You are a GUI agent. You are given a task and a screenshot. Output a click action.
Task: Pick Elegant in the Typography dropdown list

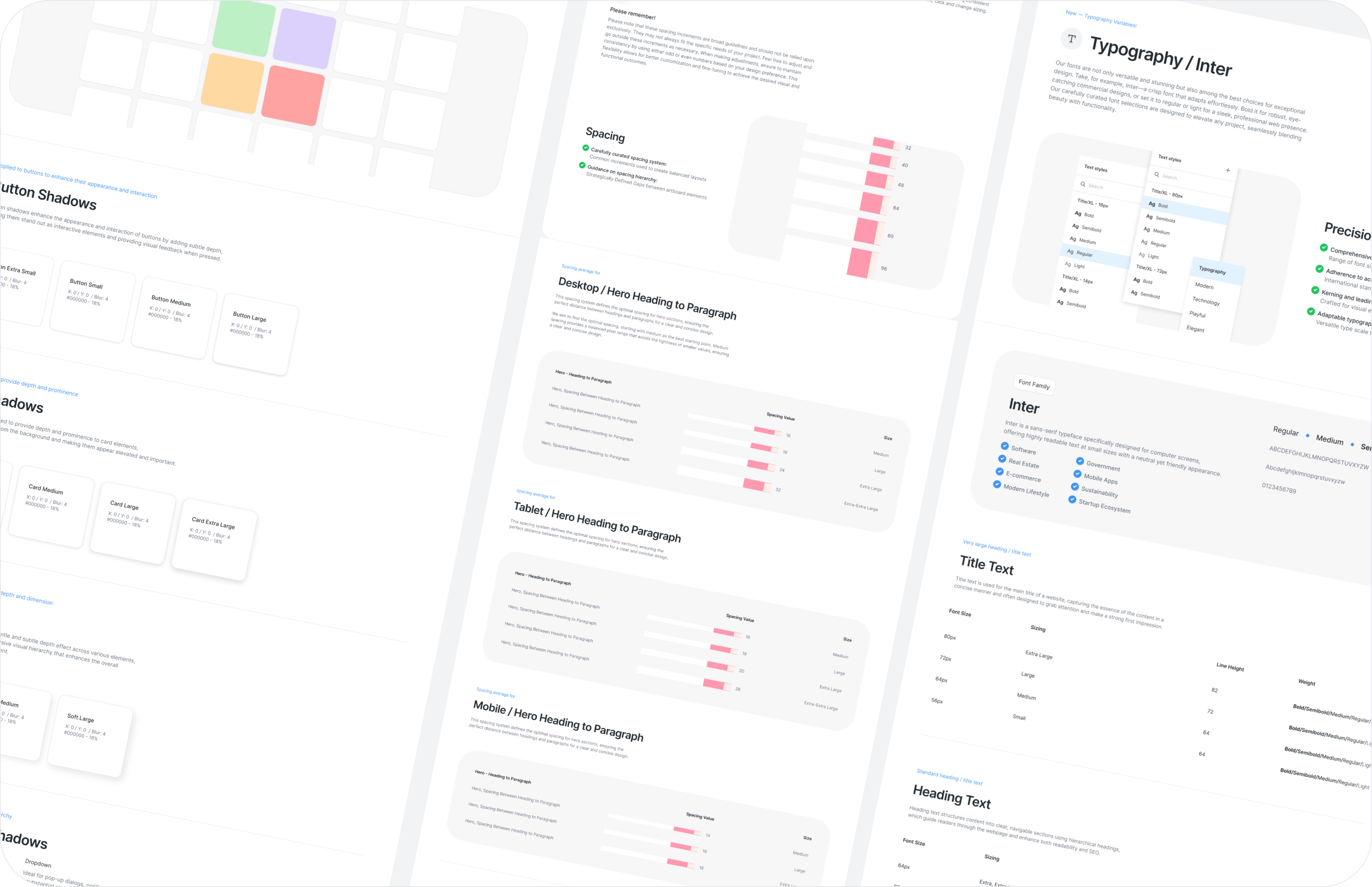pyautogui.click(x=1195, y=329)
